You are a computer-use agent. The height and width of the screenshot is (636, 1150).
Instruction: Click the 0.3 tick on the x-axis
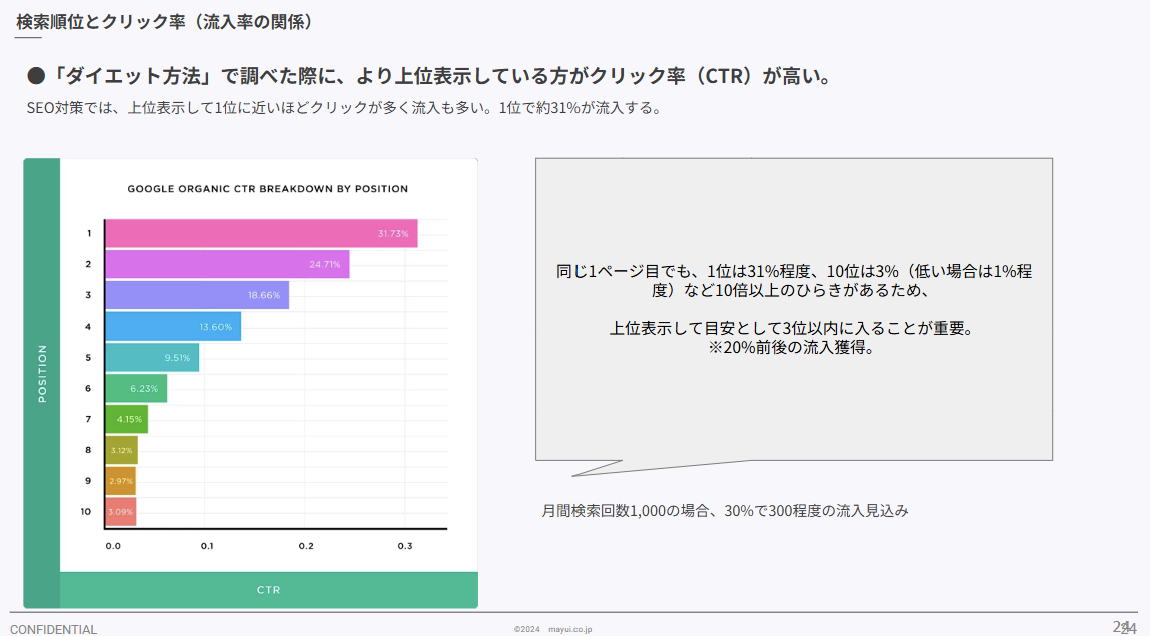point(405,546)
